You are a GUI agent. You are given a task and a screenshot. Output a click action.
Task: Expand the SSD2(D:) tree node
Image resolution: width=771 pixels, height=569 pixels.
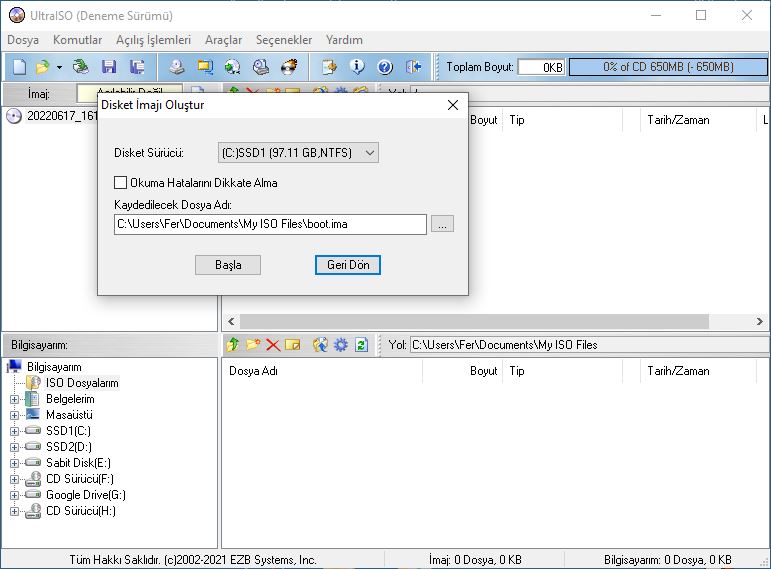point(14,447)
